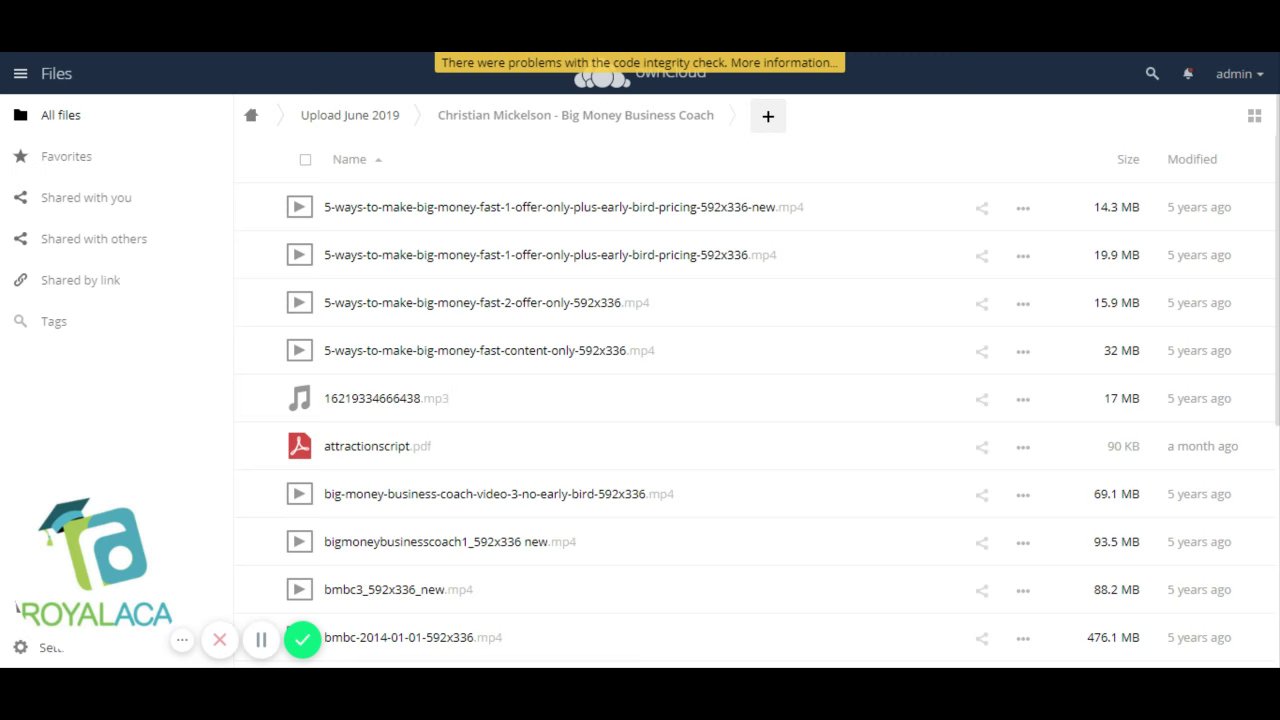Viewport: 1280px width, 720px height.
Task: Open more actions for the mp3 file
Action: coord(1023,400)
